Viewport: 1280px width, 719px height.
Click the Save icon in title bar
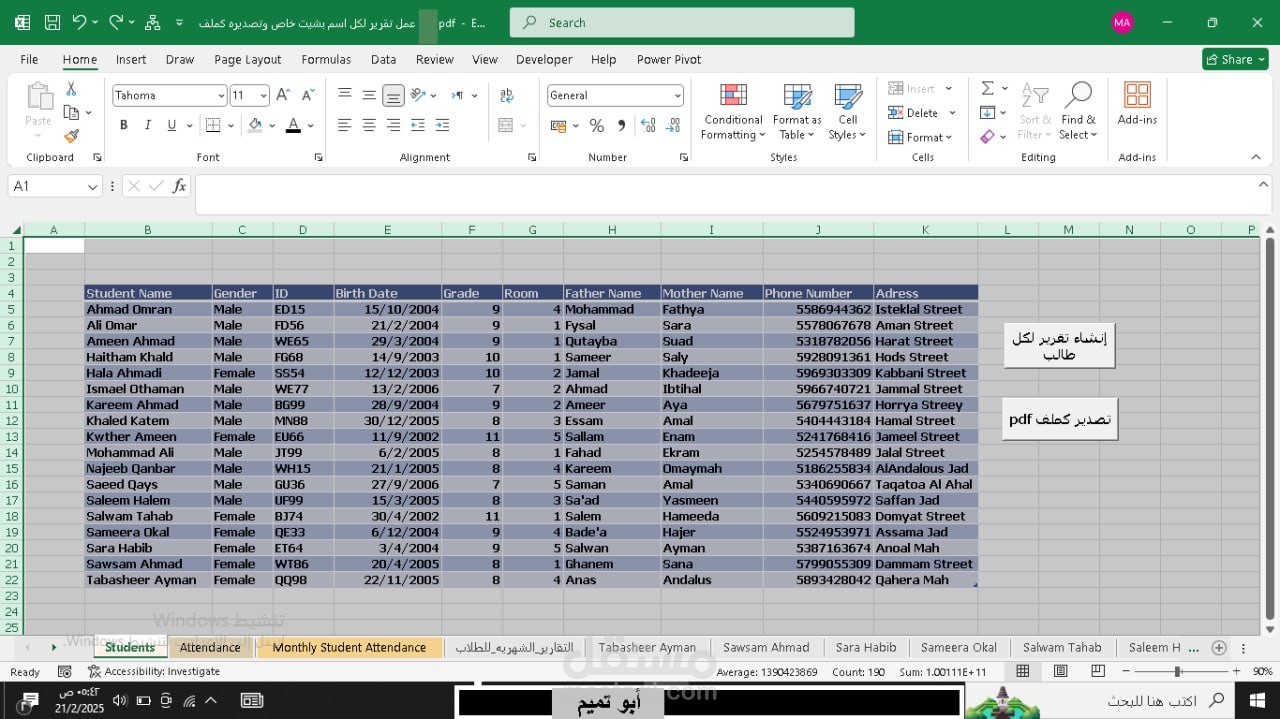coord(53,22)
